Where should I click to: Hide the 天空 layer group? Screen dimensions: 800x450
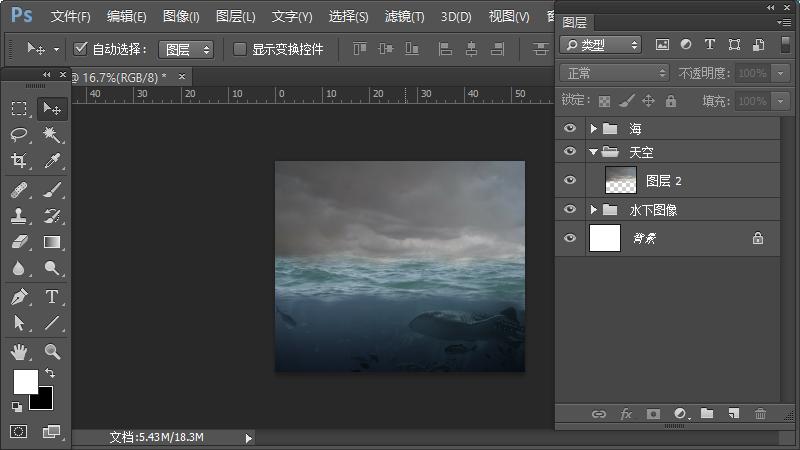[x=570, y=152]
